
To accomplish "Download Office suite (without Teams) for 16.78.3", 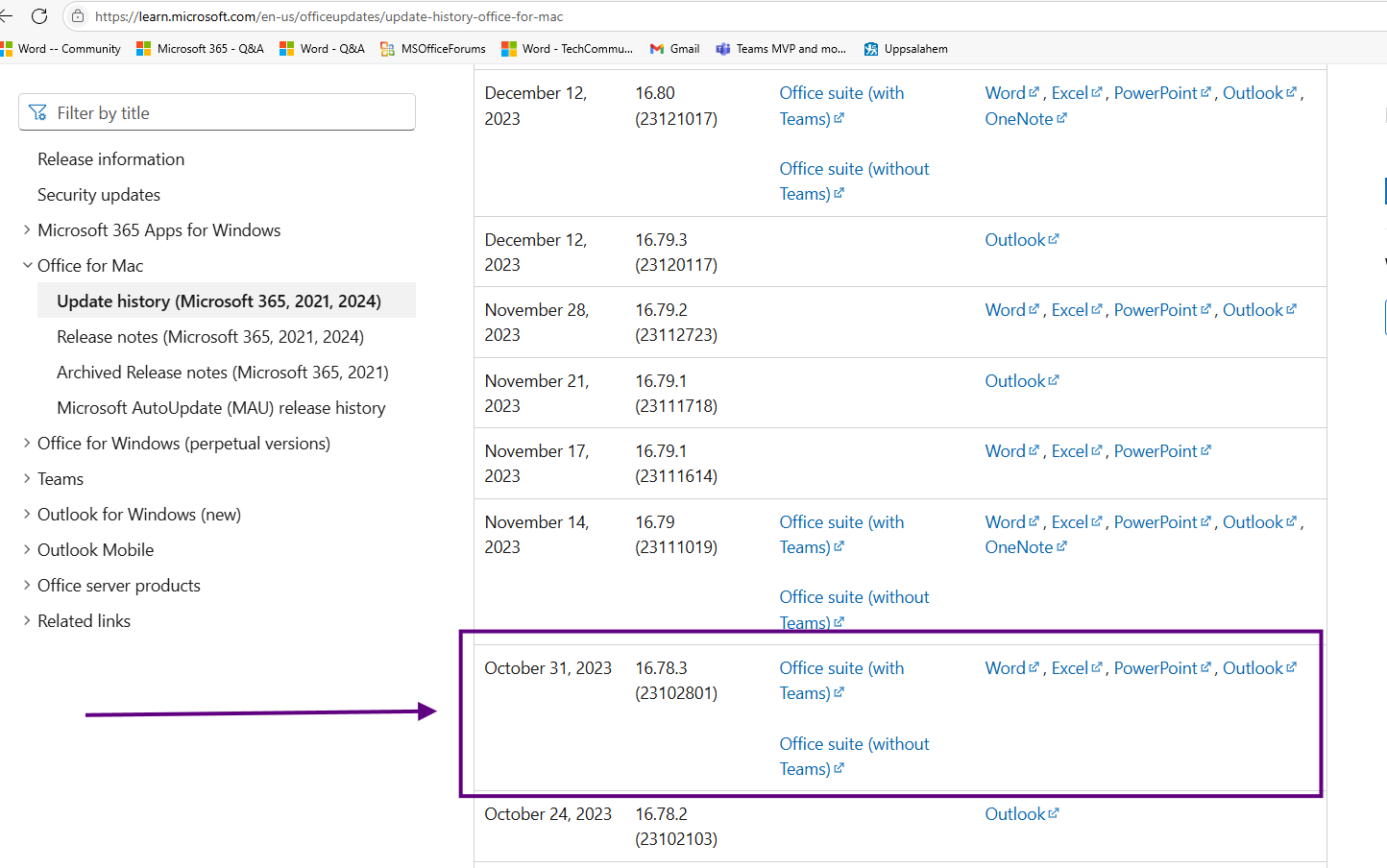I will [854, 757].
